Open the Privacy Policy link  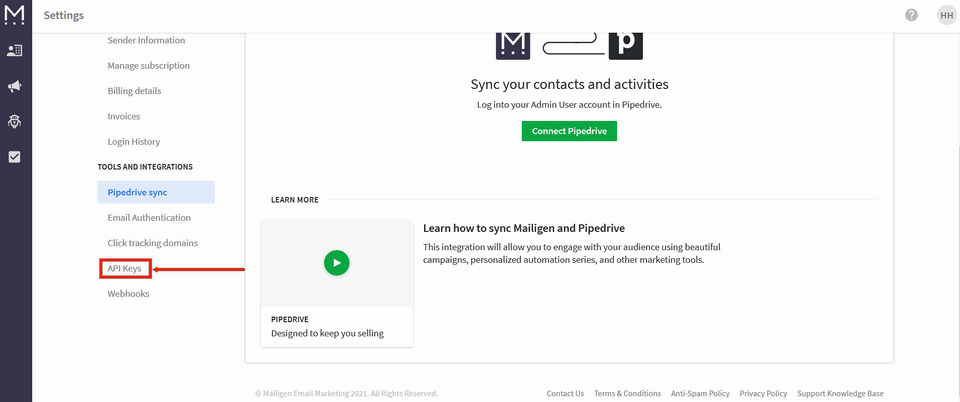(x=763, y=393)
